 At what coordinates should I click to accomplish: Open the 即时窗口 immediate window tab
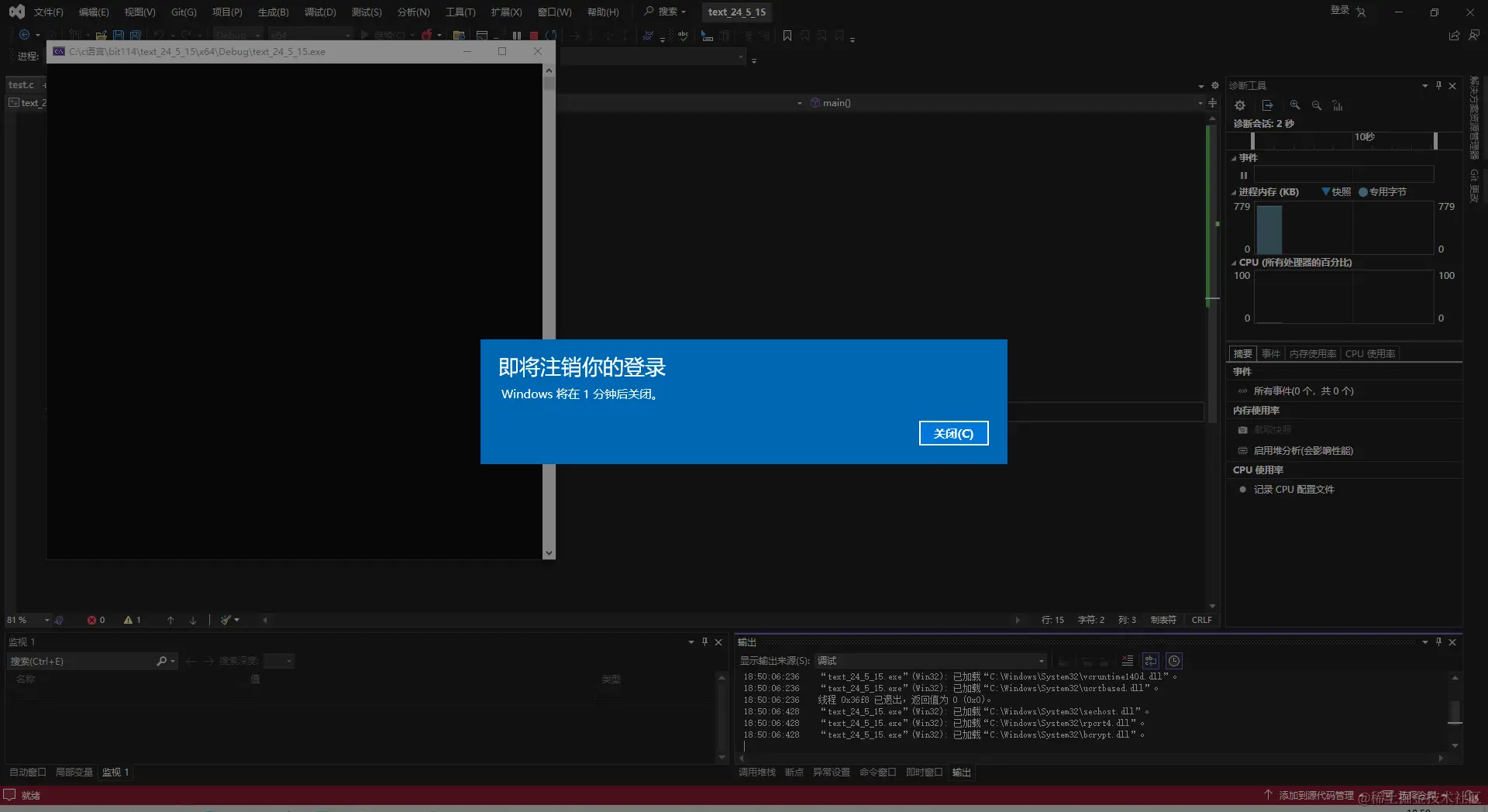(925, 772)
